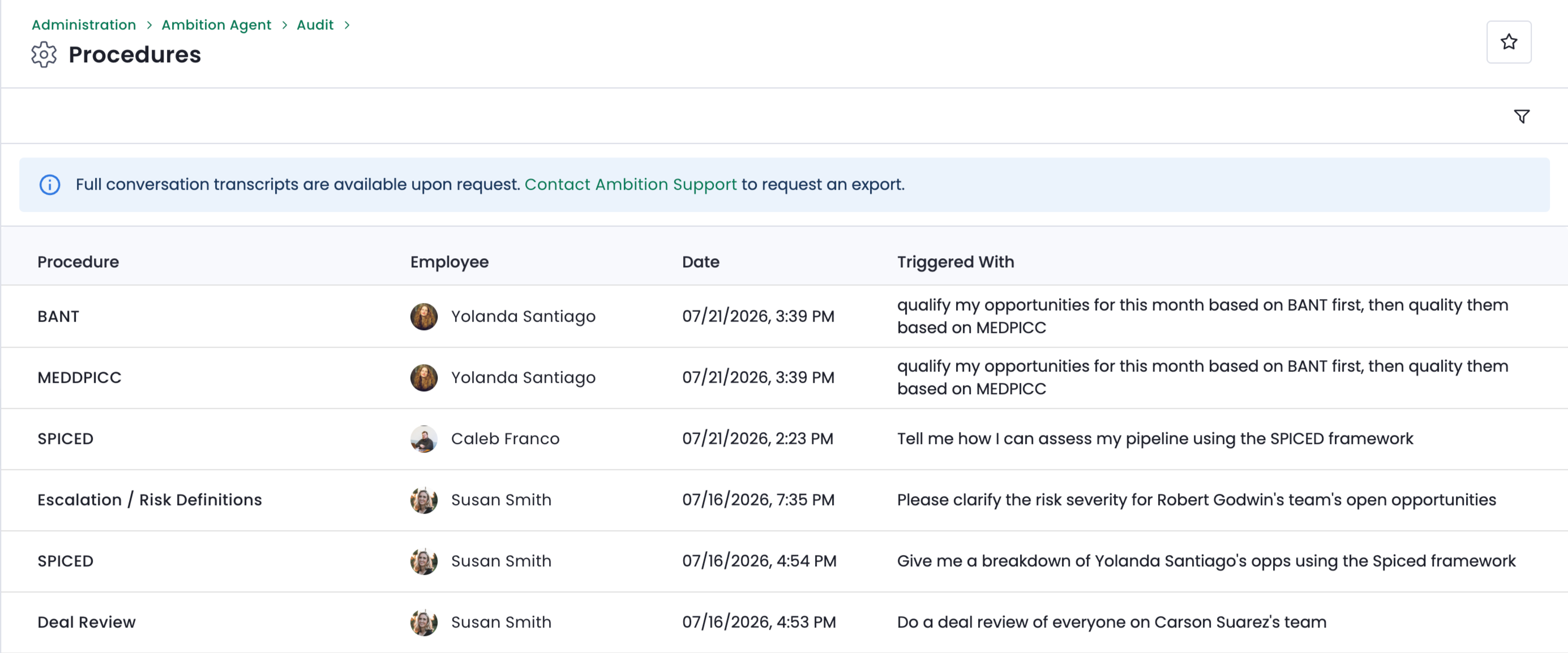The width and height of the screenshot is (1568, 653).
Task: Select the Escalation / Risk Definitions row
Action: click(784, 500)
